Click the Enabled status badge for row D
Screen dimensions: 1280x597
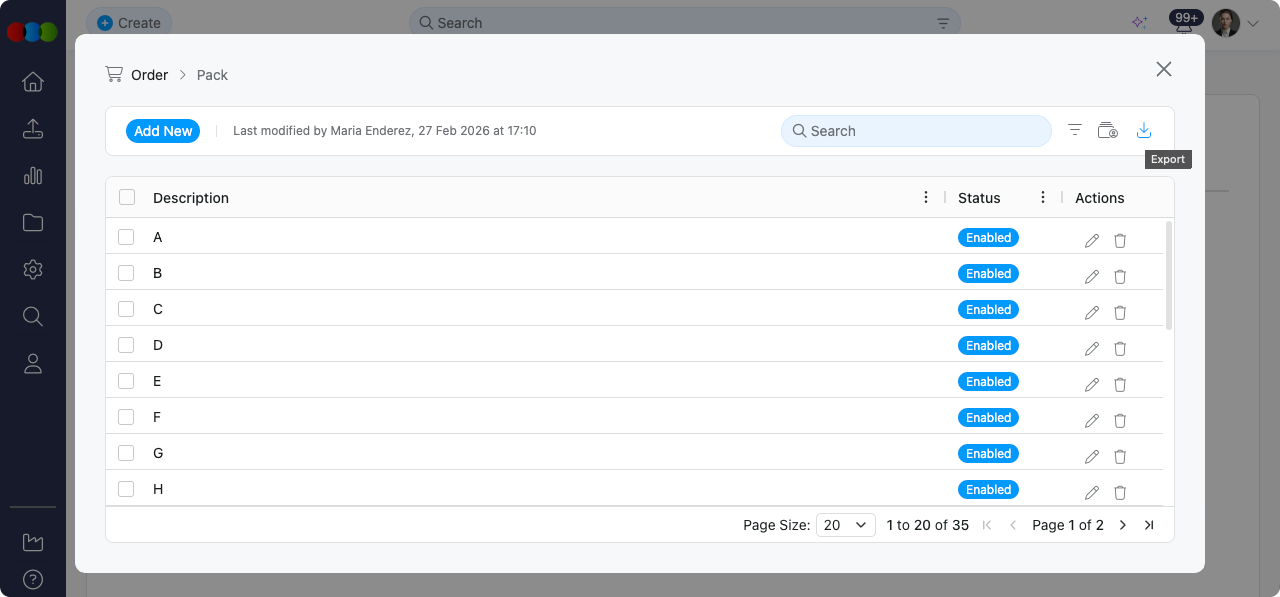point(988,346)
